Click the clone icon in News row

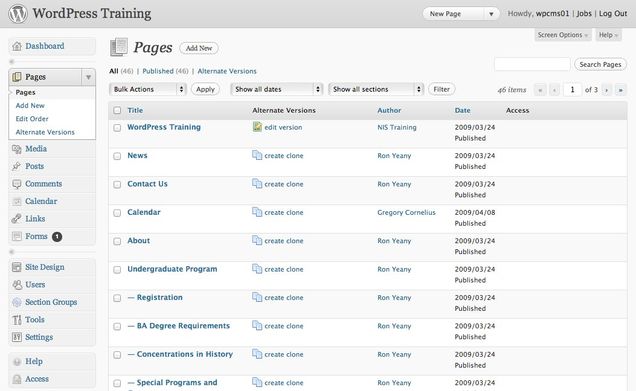(257, 155)
